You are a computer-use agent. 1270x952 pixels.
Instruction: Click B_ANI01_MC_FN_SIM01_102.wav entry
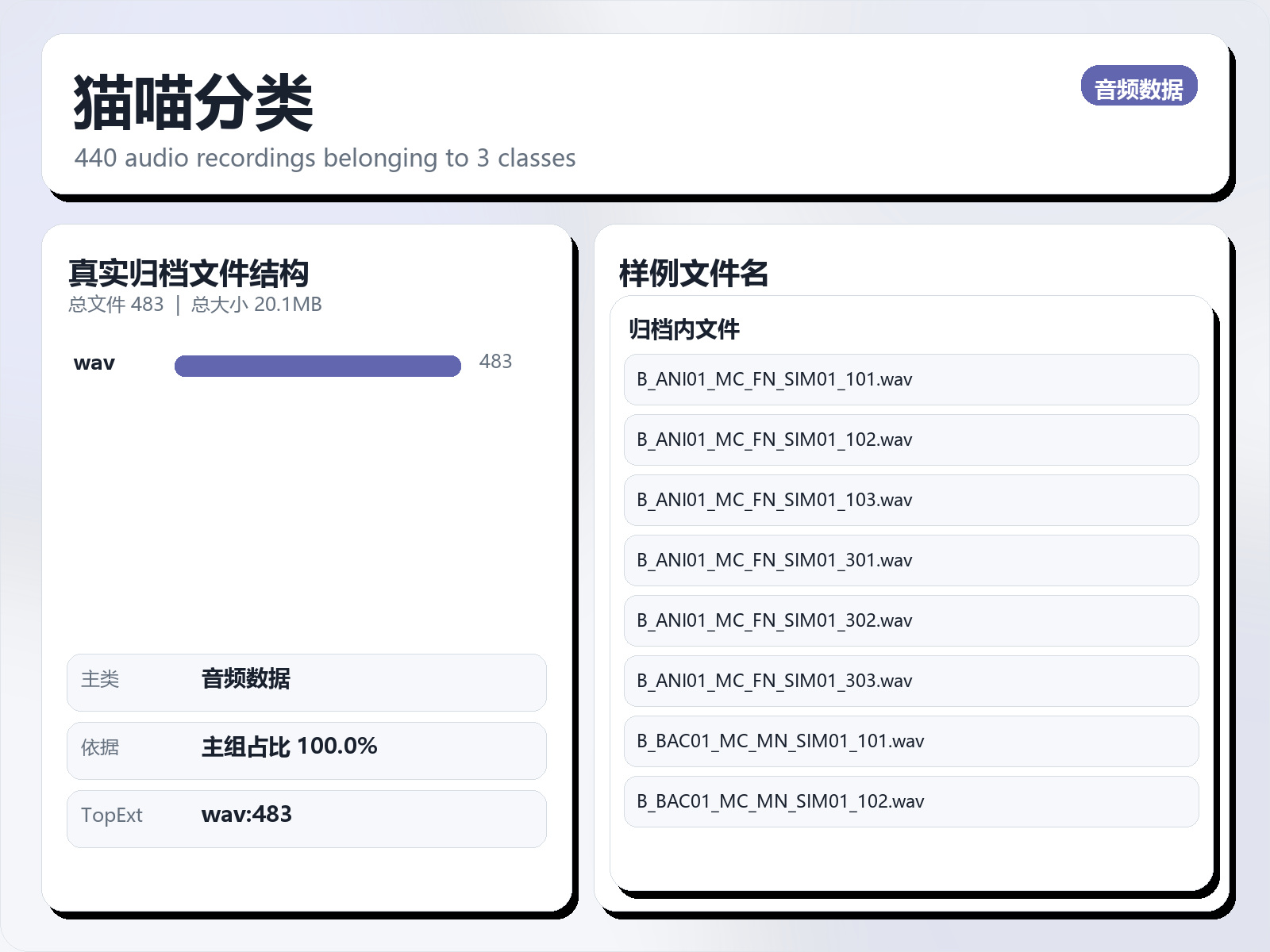[x=910, y=440]
